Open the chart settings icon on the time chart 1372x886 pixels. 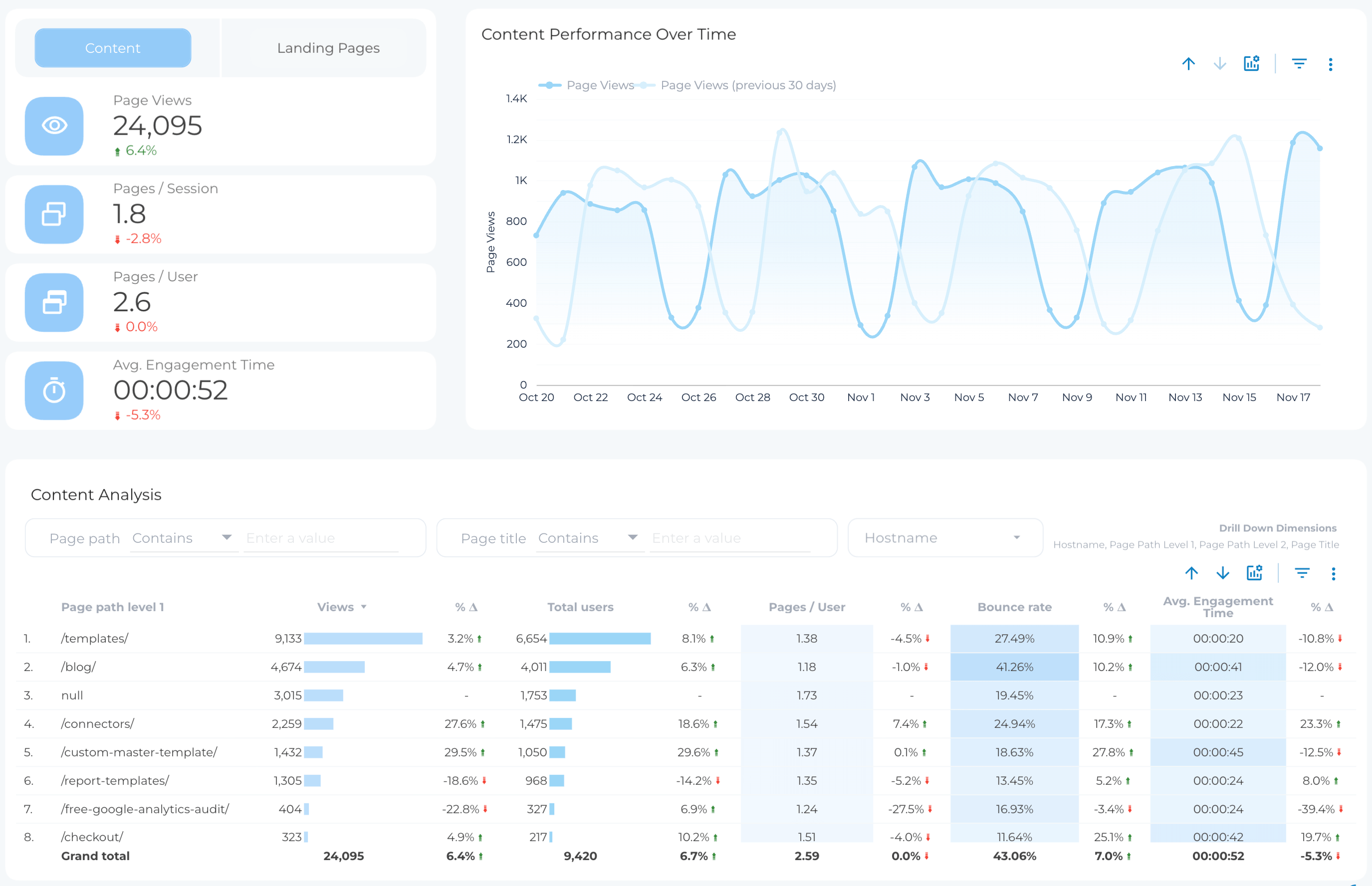coord(1252,64)
